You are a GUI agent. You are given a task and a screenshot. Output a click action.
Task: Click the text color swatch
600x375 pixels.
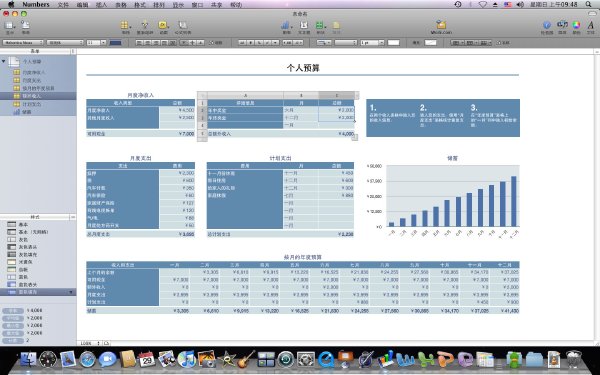[115, 43]
